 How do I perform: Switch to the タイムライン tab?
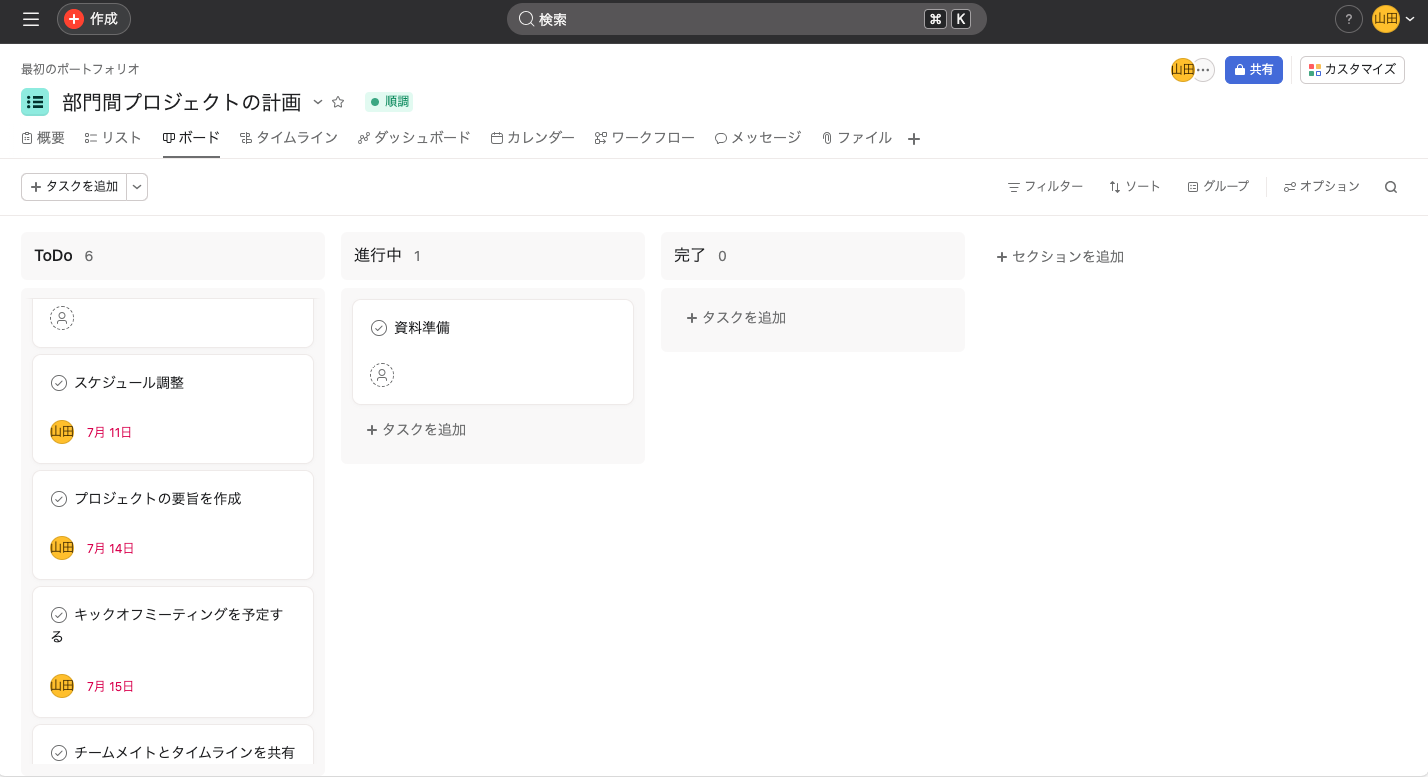pyautogui.click(x=289, y=138)
